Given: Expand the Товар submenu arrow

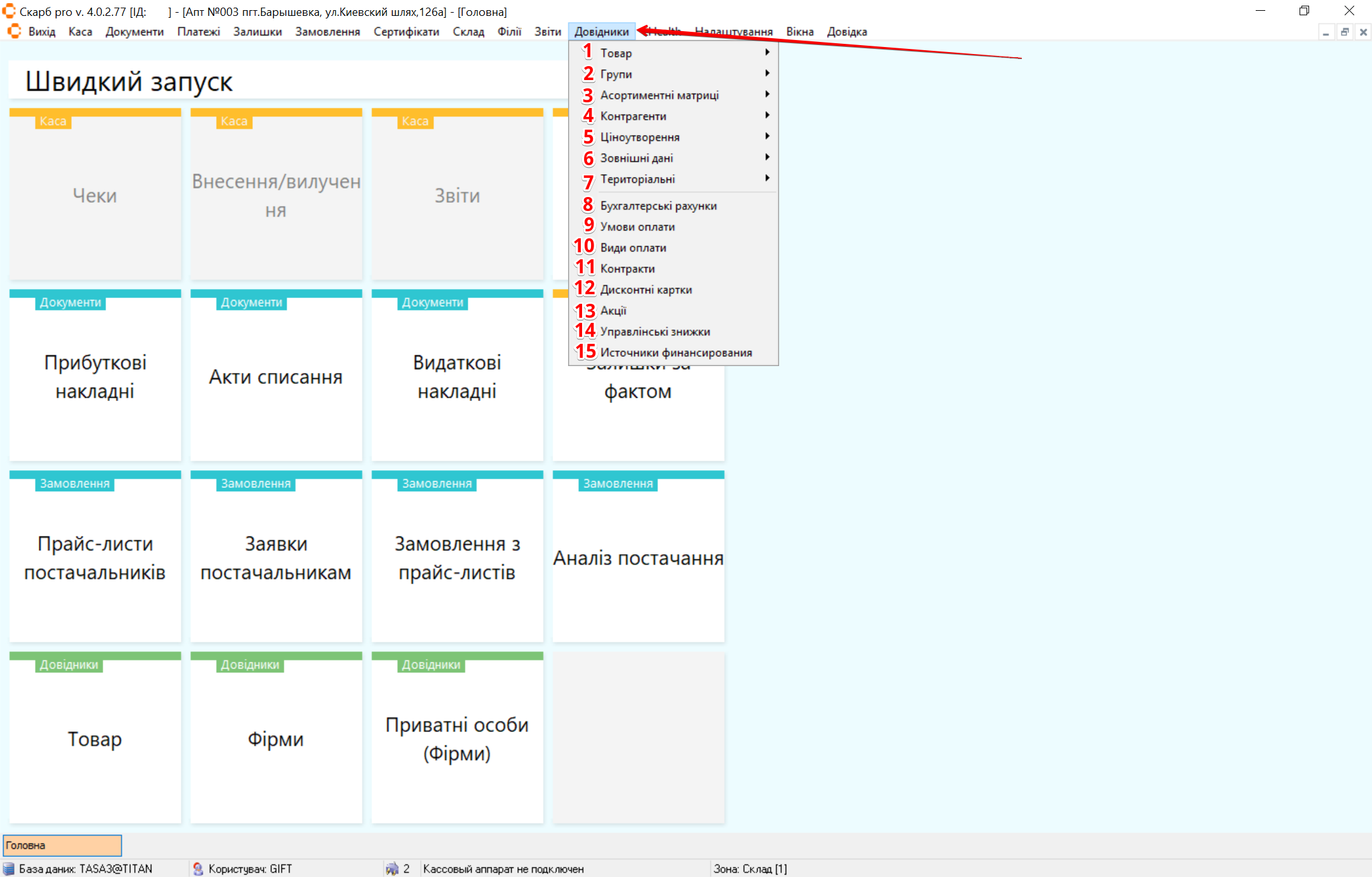Looking at the screenshot, I should click(767, 53).
